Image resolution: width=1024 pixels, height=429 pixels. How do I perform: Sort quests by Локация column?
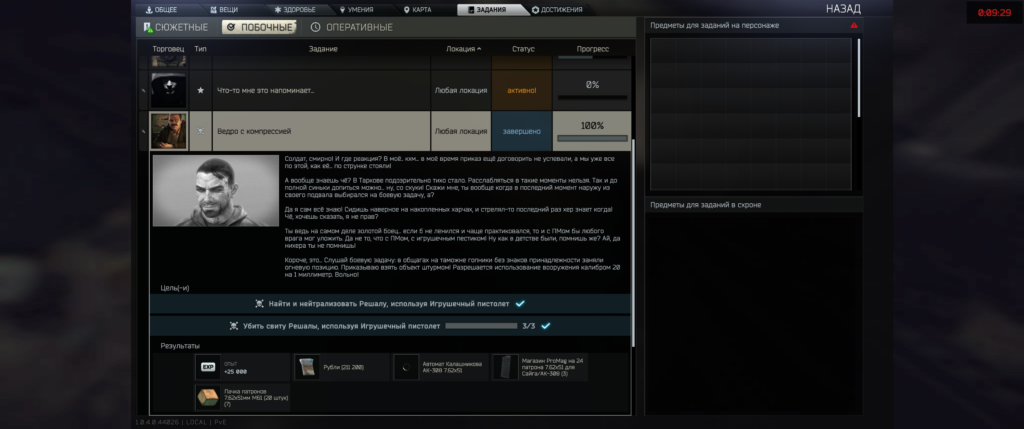pos(460,48)
